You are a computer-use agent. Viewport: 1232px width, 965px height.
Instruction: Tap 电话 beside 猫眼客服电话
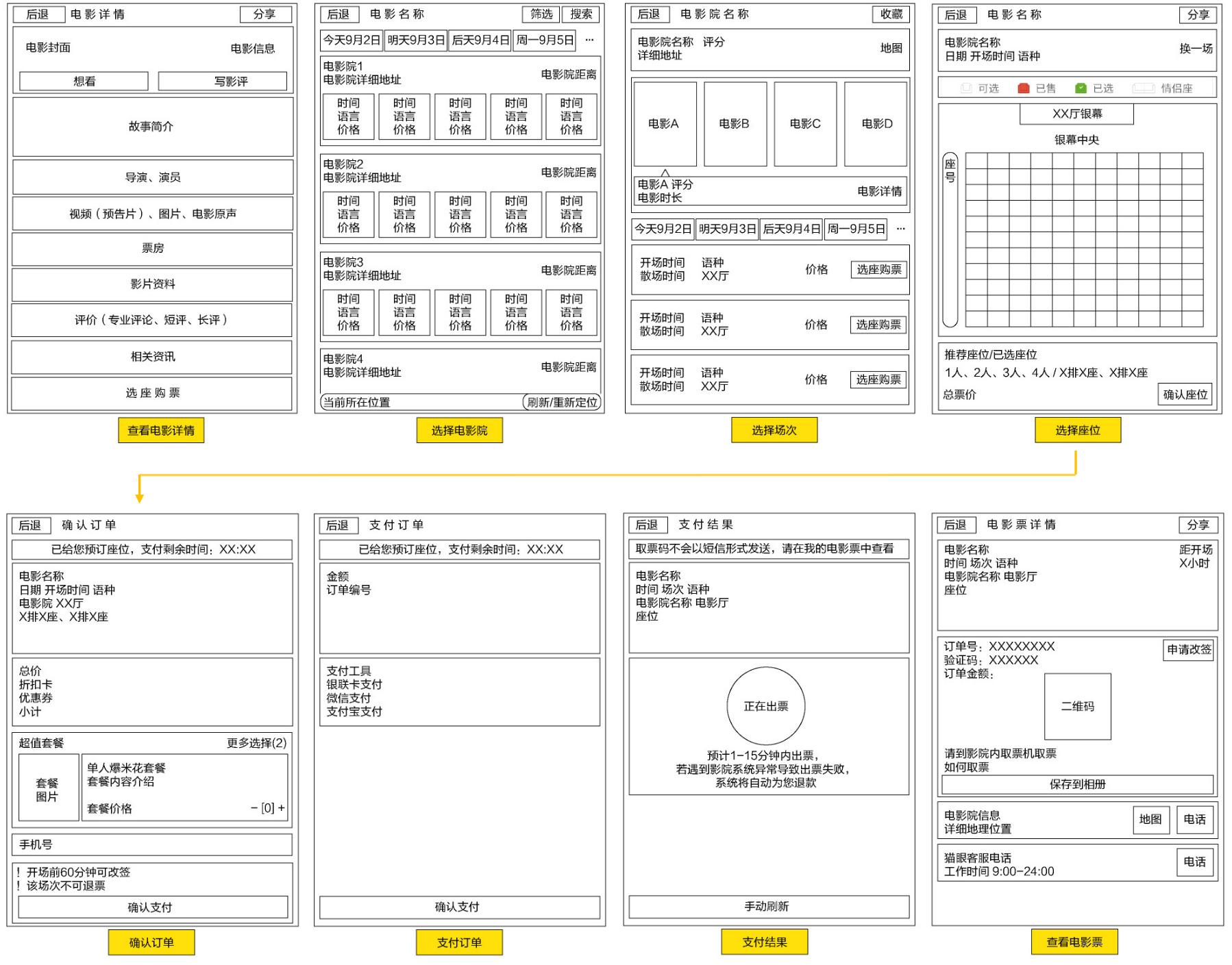1194,862
